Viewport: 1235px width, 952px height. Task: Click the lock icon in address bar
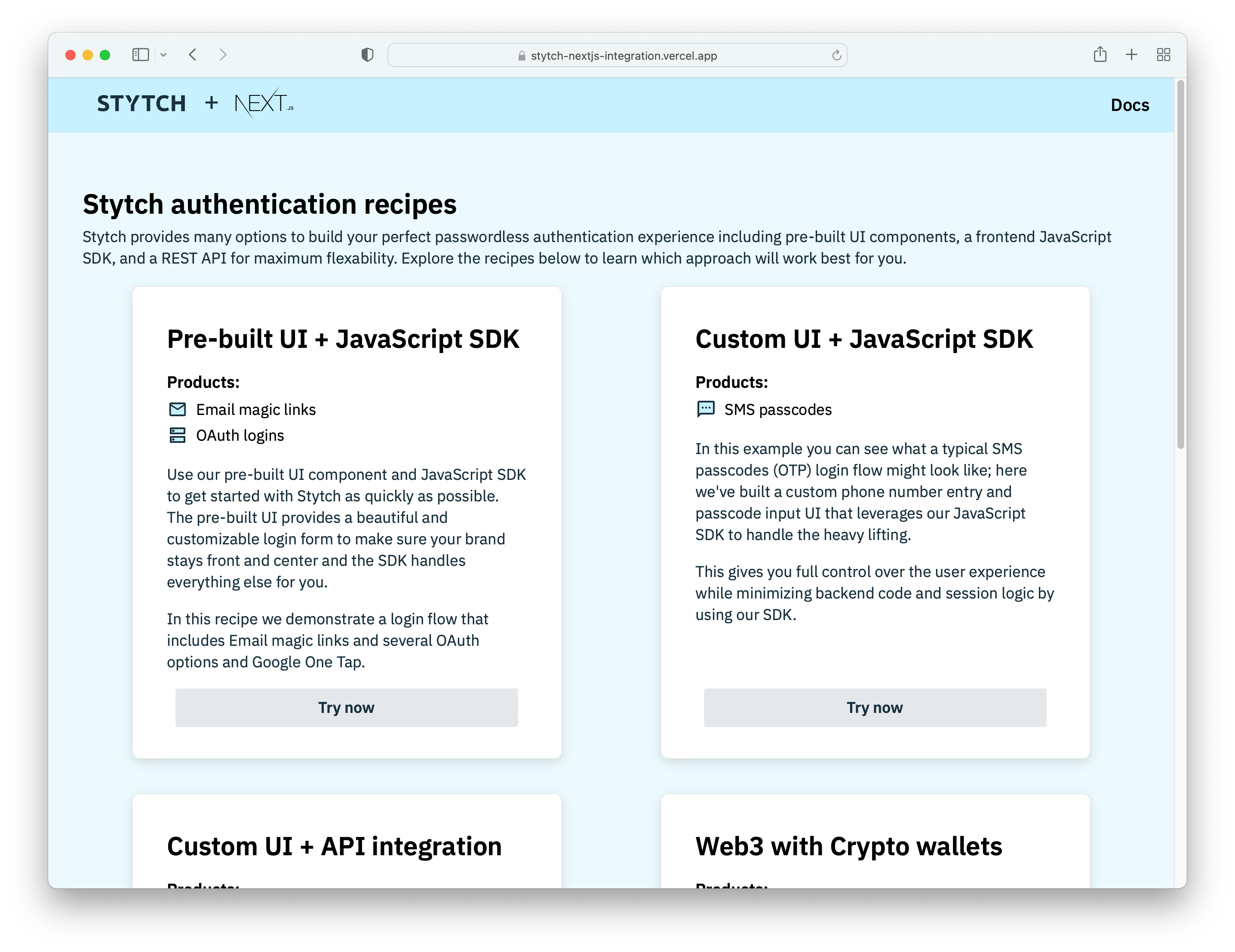coord(522,55)
